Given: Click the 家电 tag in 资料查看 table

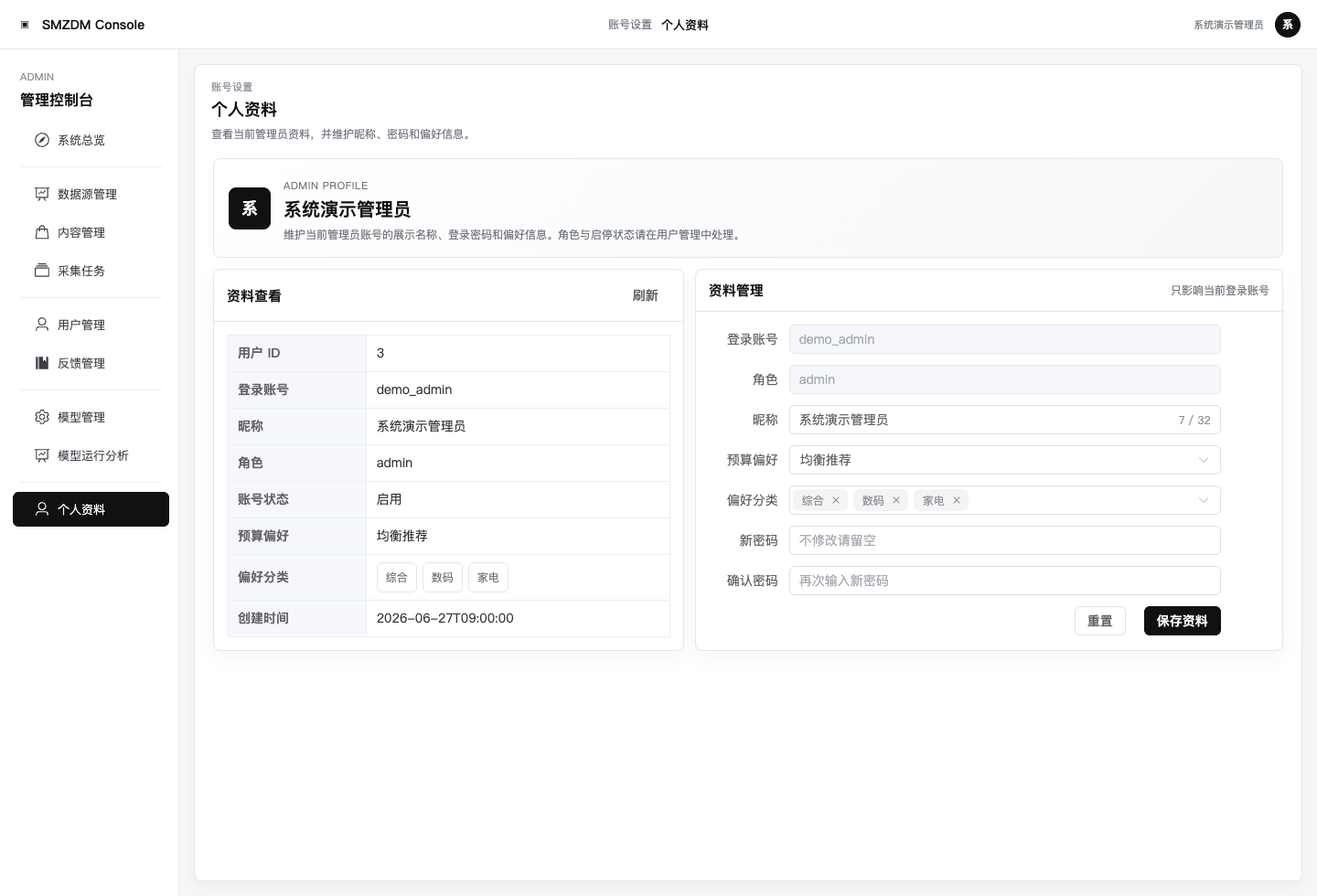Looking at the screenshot, I should (x=488, y=577).
